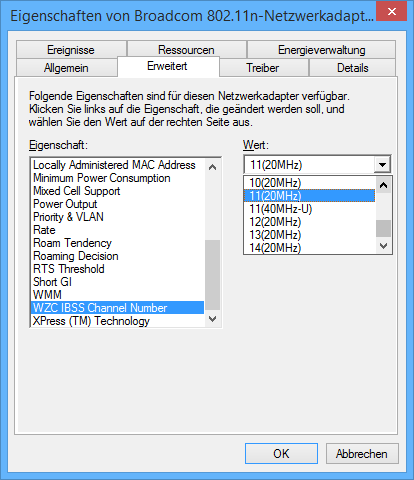
Task: Expand the Wert combo box arrow
Action: coord(382,165)
